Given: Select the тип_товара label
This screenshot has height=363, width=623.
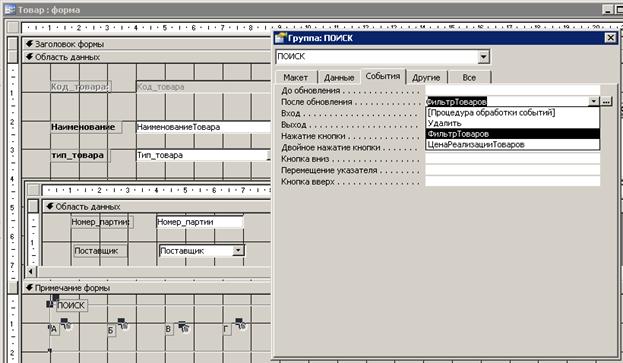Looking at the screenshot, I should [x=80, y=155].
